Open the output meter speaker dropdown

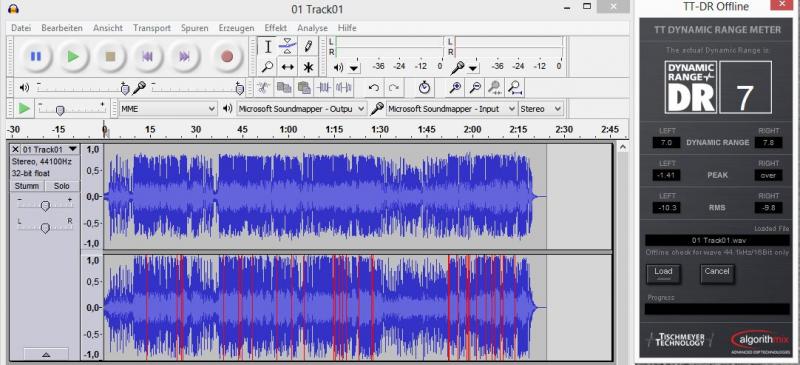[354, 67]
